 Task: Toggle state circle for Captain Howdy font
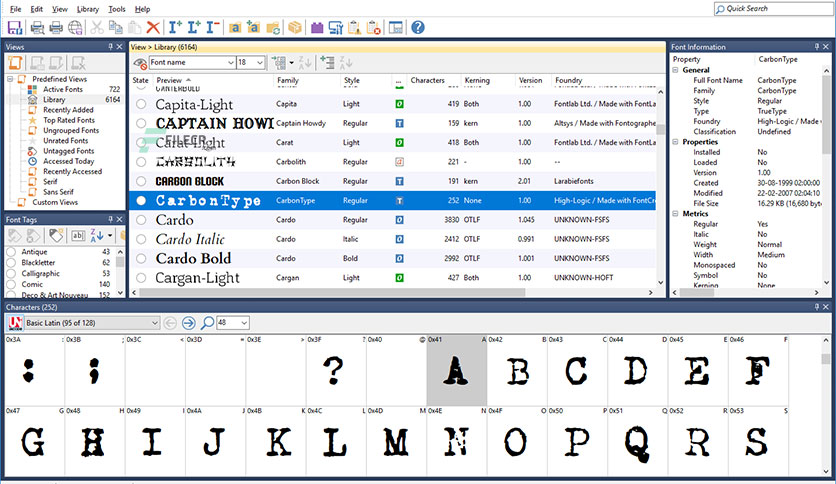(x=141, y=123)
